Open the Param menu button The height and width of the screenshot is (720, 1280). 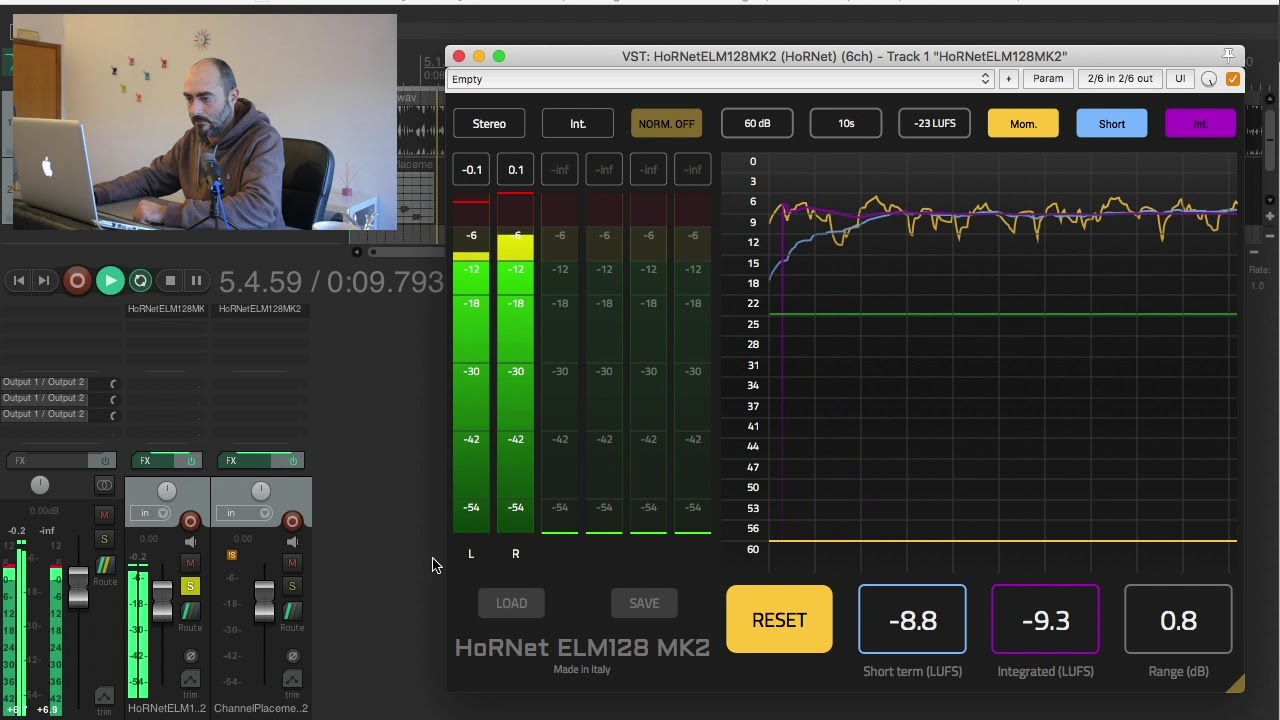pos(1048,79)
